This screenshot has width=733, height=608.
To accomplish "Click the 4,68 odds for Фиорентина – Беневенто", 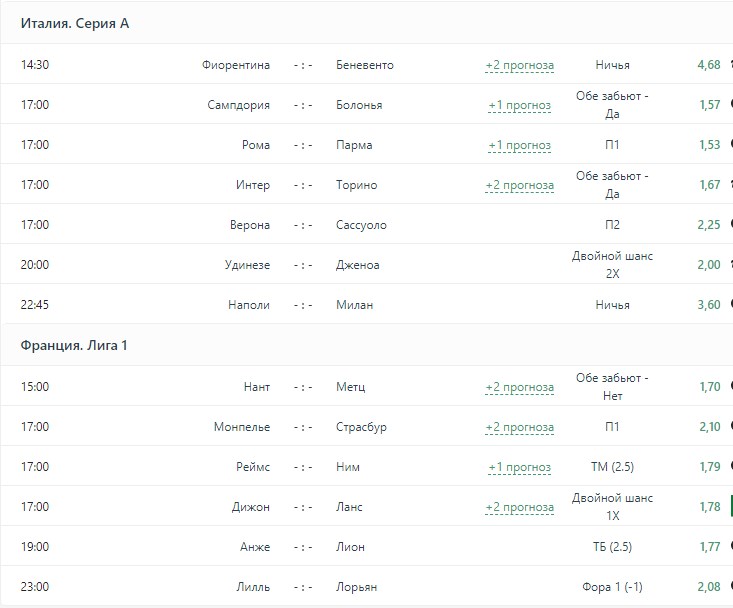I will pos(709,65).
